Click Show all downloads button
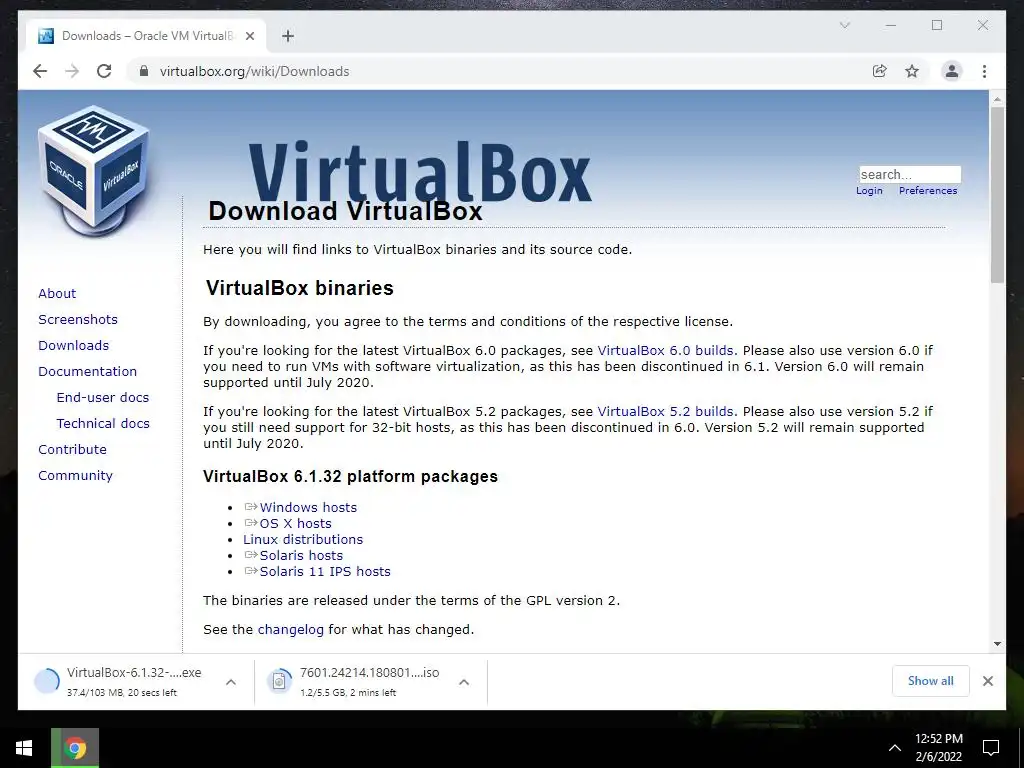 coord(931,681)
